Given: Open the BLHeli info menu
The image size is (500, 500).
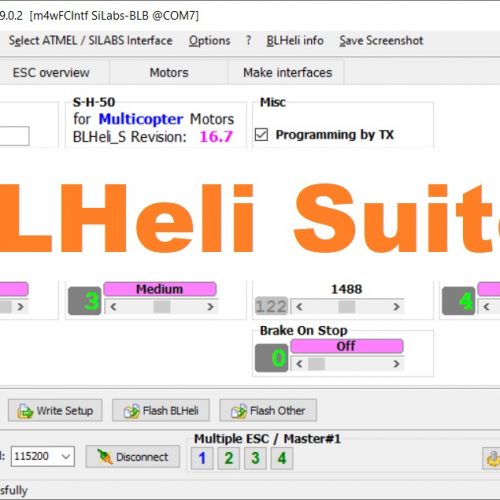Looking at the screenshot, I should (295, 41).
